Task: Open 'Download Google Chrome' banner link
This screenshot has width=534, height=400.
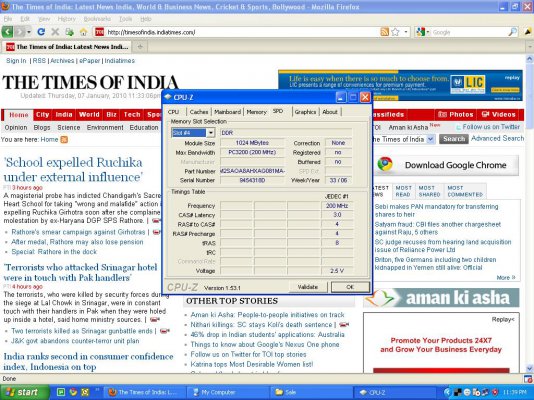Action: coord(447,165)
